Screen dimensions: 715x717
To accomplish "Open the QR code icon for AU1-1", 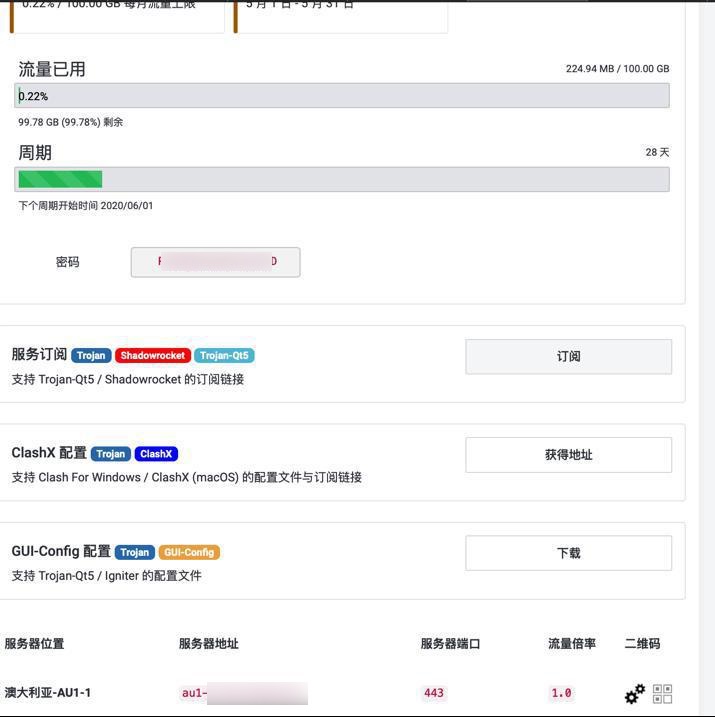I will [x=662, y=693].
